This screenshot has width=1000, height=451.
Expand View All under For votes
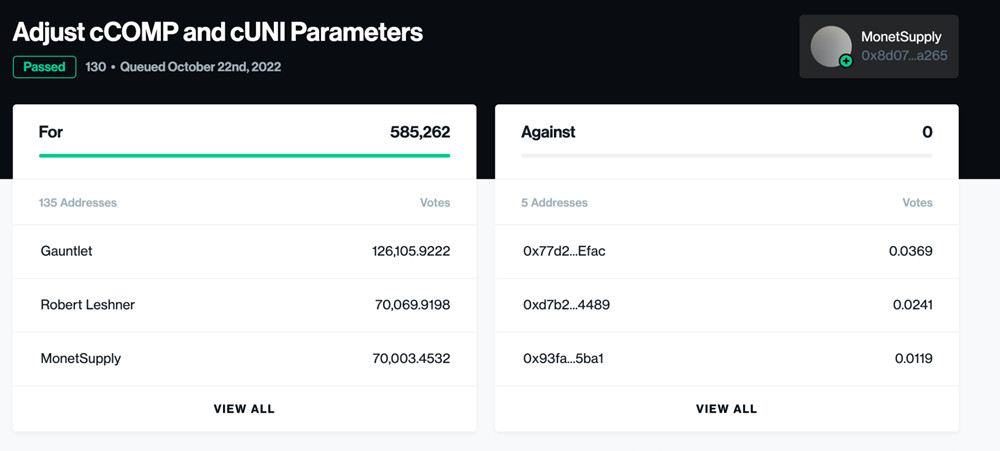point(244,409)
